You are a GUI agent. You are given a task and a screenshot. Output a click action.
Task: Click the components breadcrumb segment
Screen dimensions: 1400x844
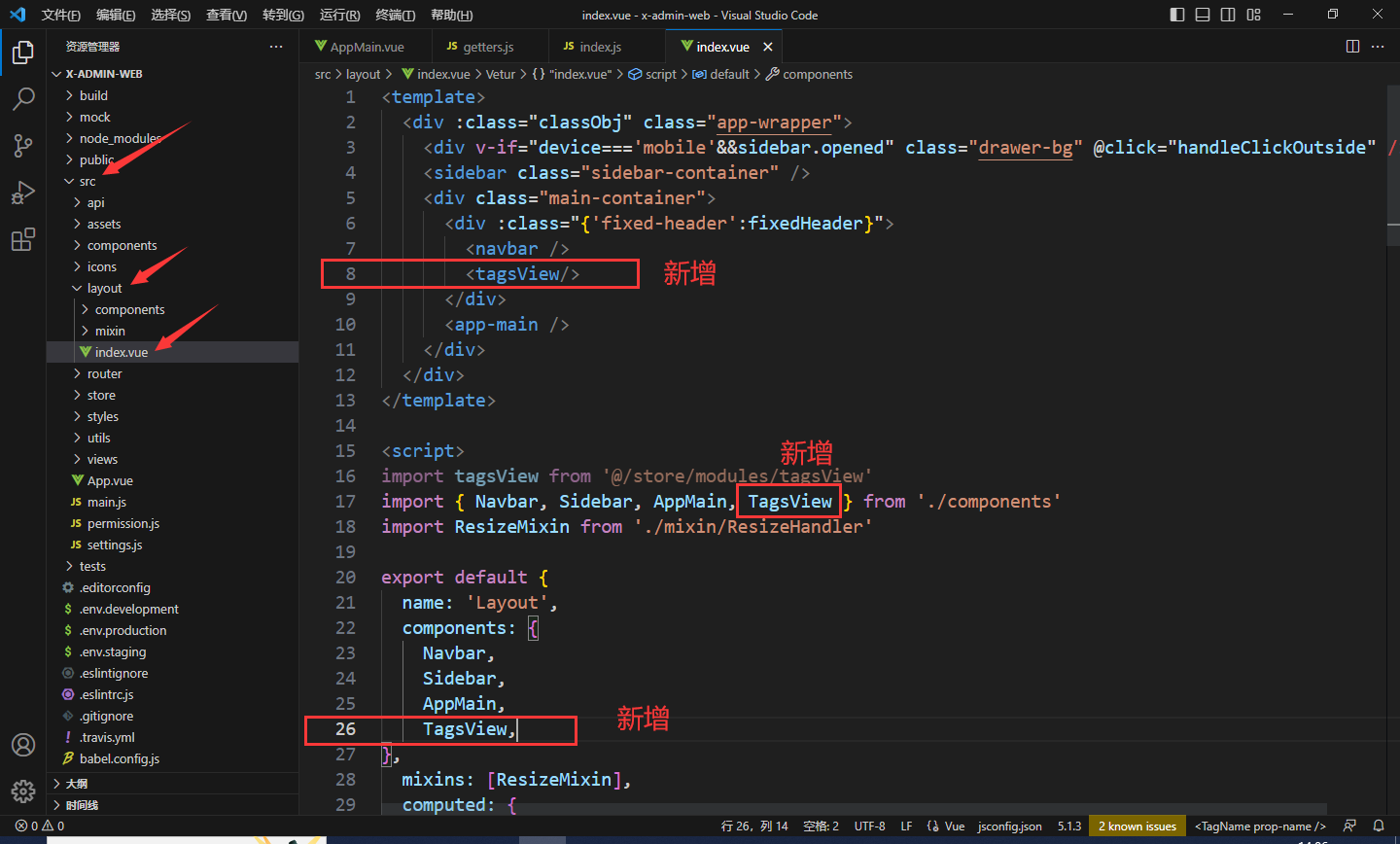point(809,74)
